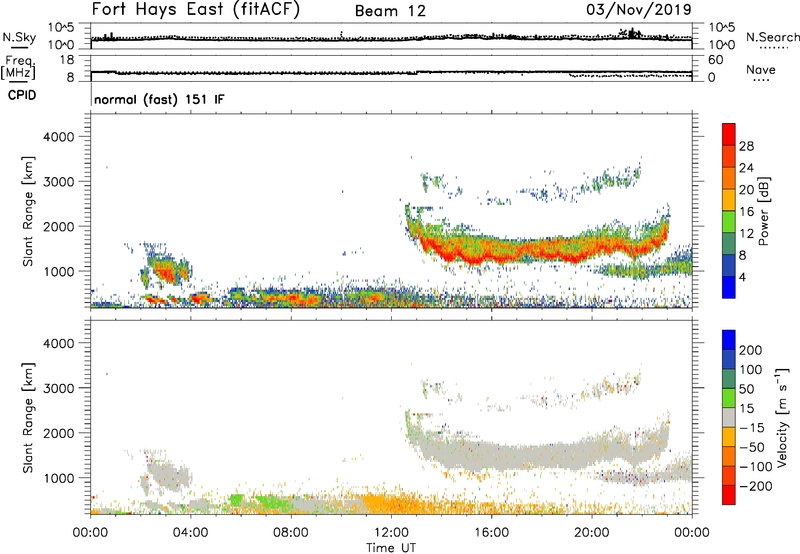The height and width of the screenshot is (554, 800).
Task: Click the red bottom segment of velocity colorbar
Action: pos(729,495)
